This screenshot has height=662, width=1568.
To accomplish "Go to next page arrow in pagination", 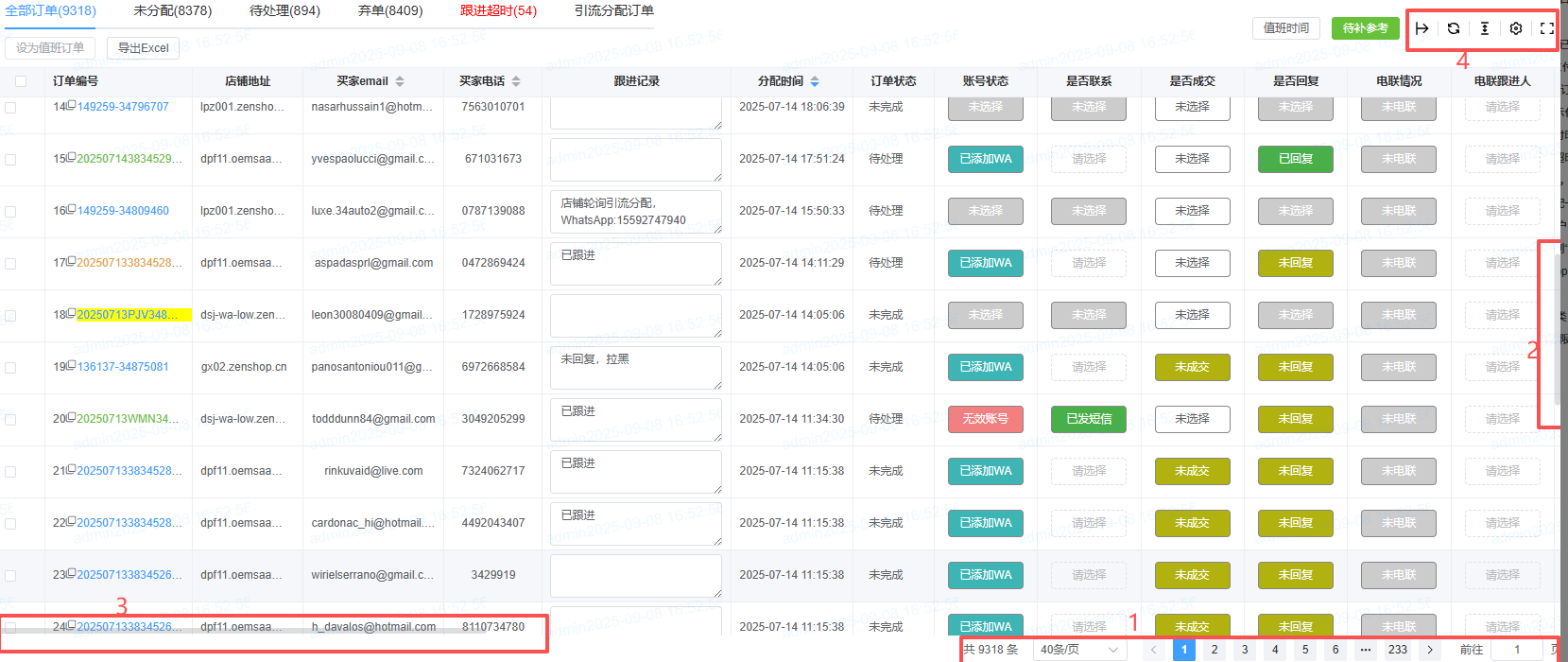I will click(1430, 650).
